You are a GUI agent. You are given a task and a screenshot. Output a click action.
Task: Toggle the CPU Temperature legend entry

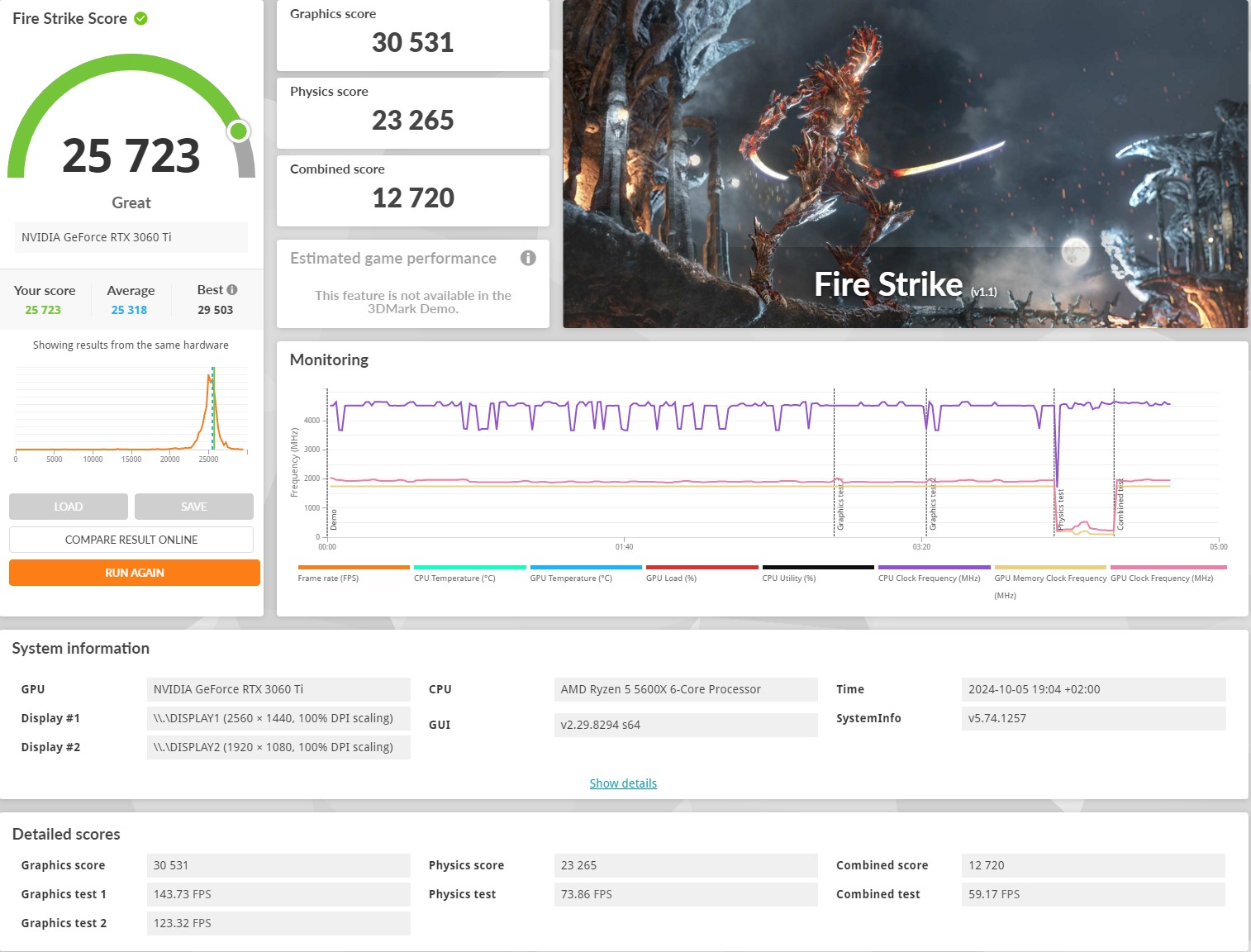(469, 574)
